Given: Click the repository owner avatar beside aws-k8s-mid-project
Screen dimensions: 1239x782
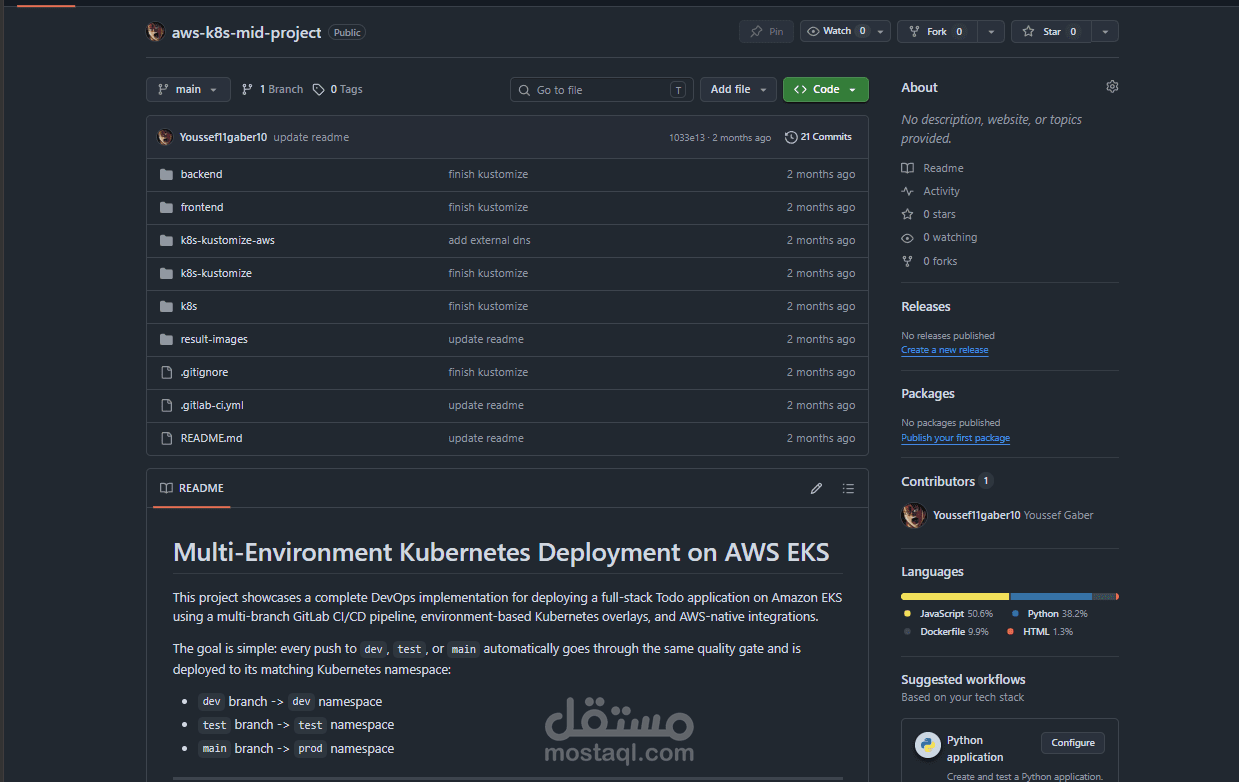Looking at the screenshot, I should (x=155, y=32).
